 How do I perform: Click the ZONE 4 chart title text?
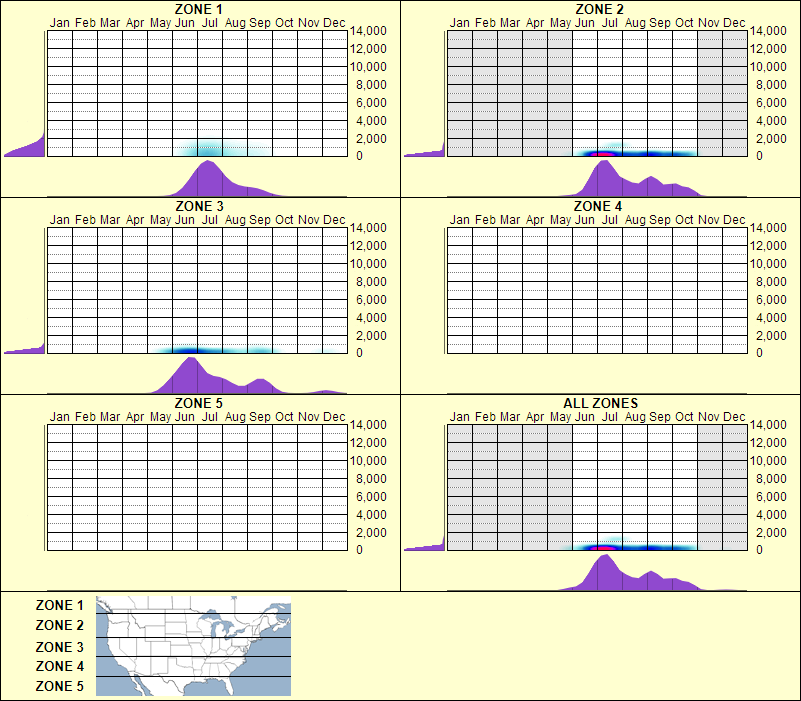click(599, 208)
